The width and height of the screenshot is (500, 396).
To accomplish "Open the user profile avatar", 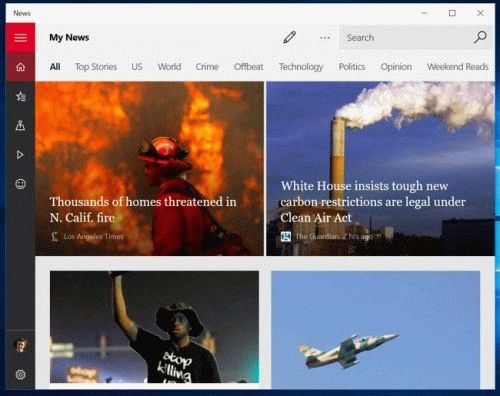I will pos(20,345).
